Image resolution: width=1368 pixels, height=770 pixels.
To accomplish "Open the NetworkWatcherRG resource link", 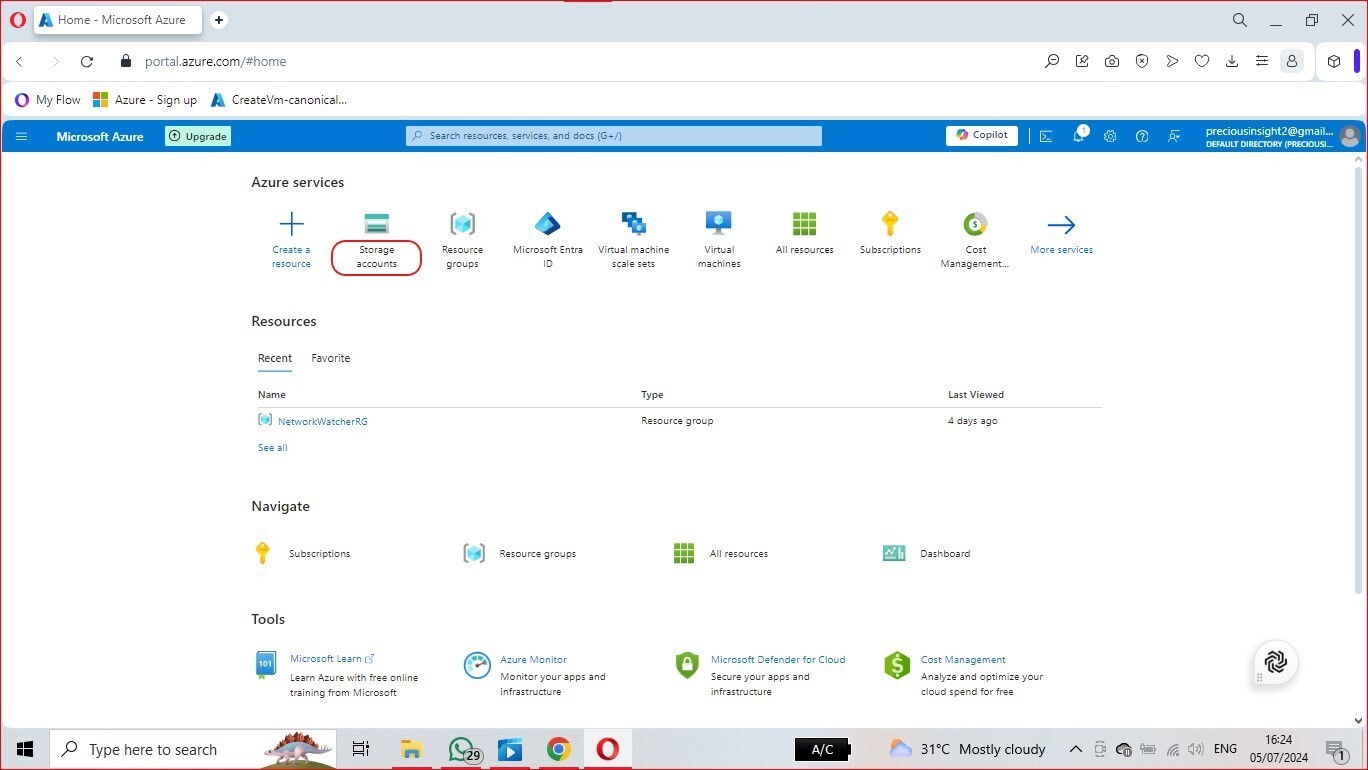I will click(x=323, y=421).
